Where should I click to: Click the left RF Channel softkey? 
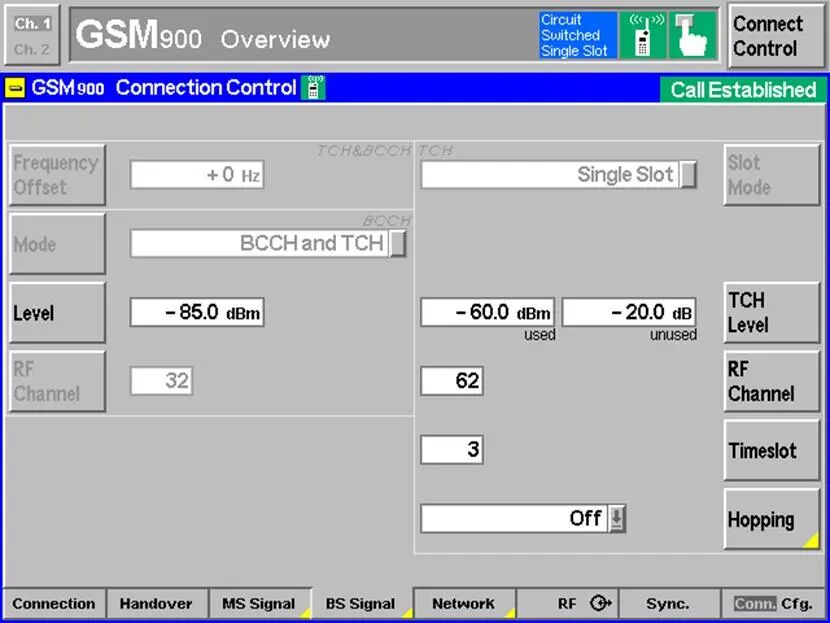(57, 381)
